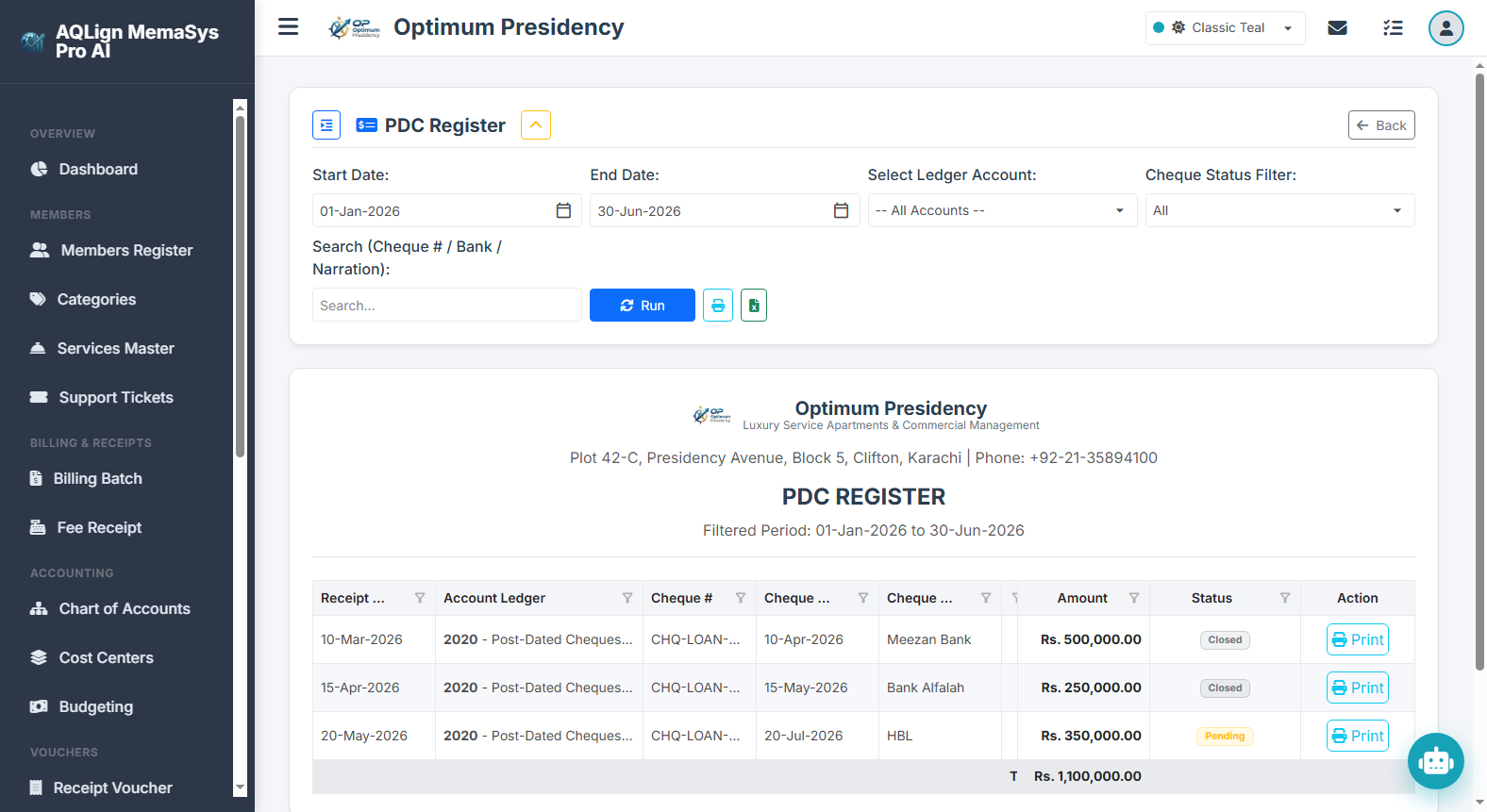Click the Closed badge in the Meezan Bank row
The height and width of the screenshot is (812, 1487).
coord(1225,639)
